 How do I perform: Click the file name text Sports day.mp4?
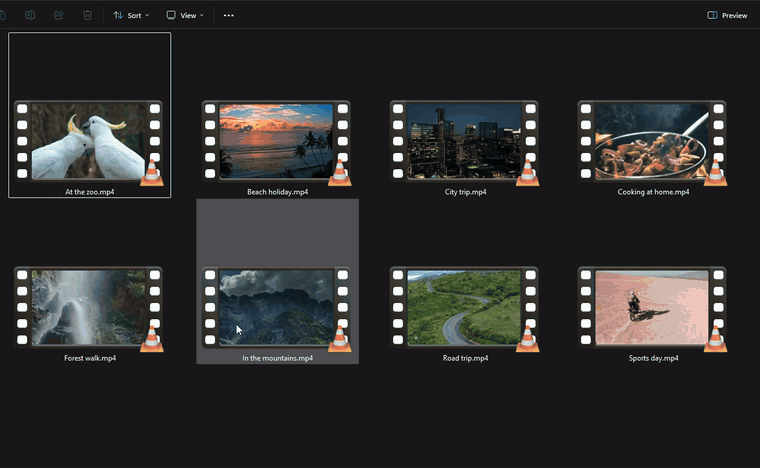(x=653, y=358)
